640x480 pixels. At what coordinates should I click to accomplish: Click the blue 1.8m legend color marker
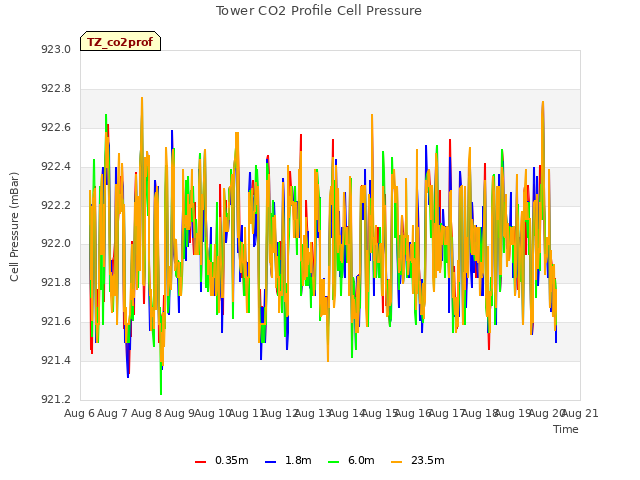pyautogui.click(x=271, y=462)
